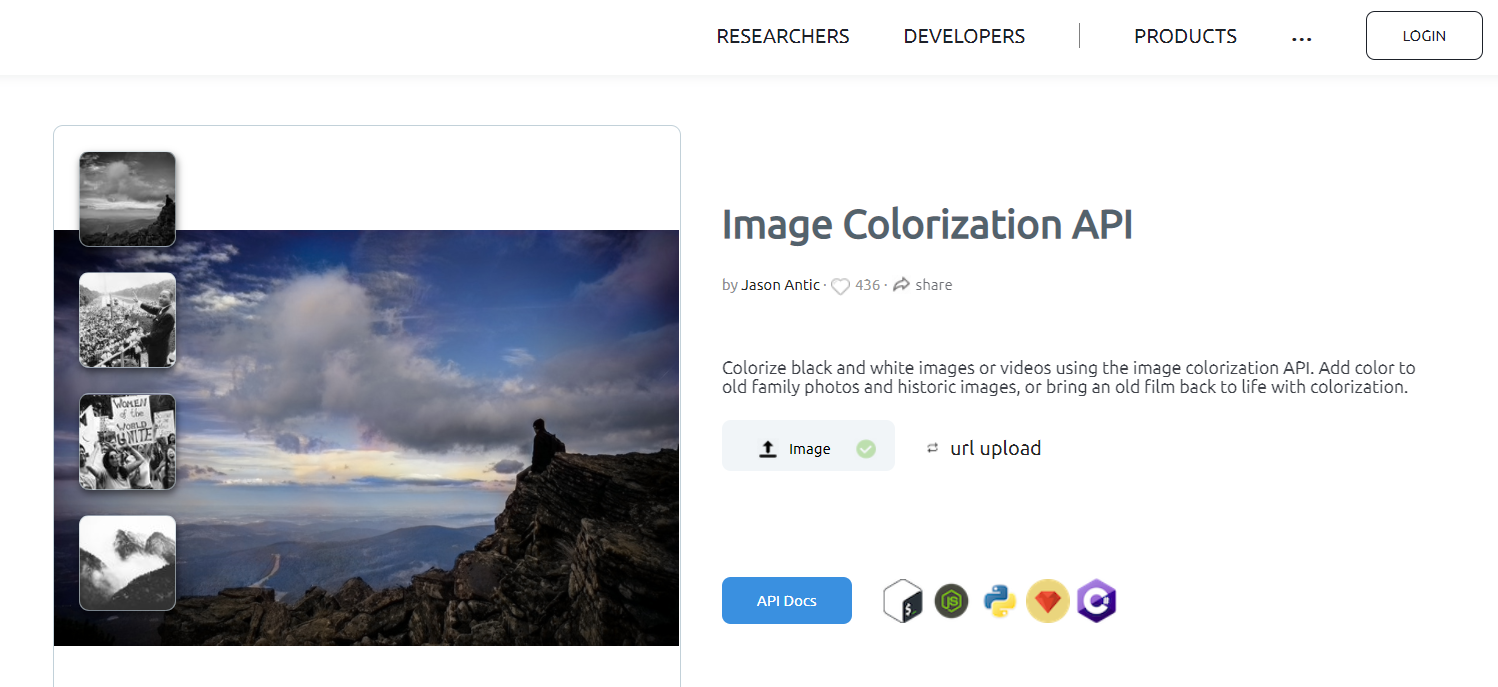Visit Jason Antic's profile link
Viewport: 1498px width, 687px height.
[780, 284]
